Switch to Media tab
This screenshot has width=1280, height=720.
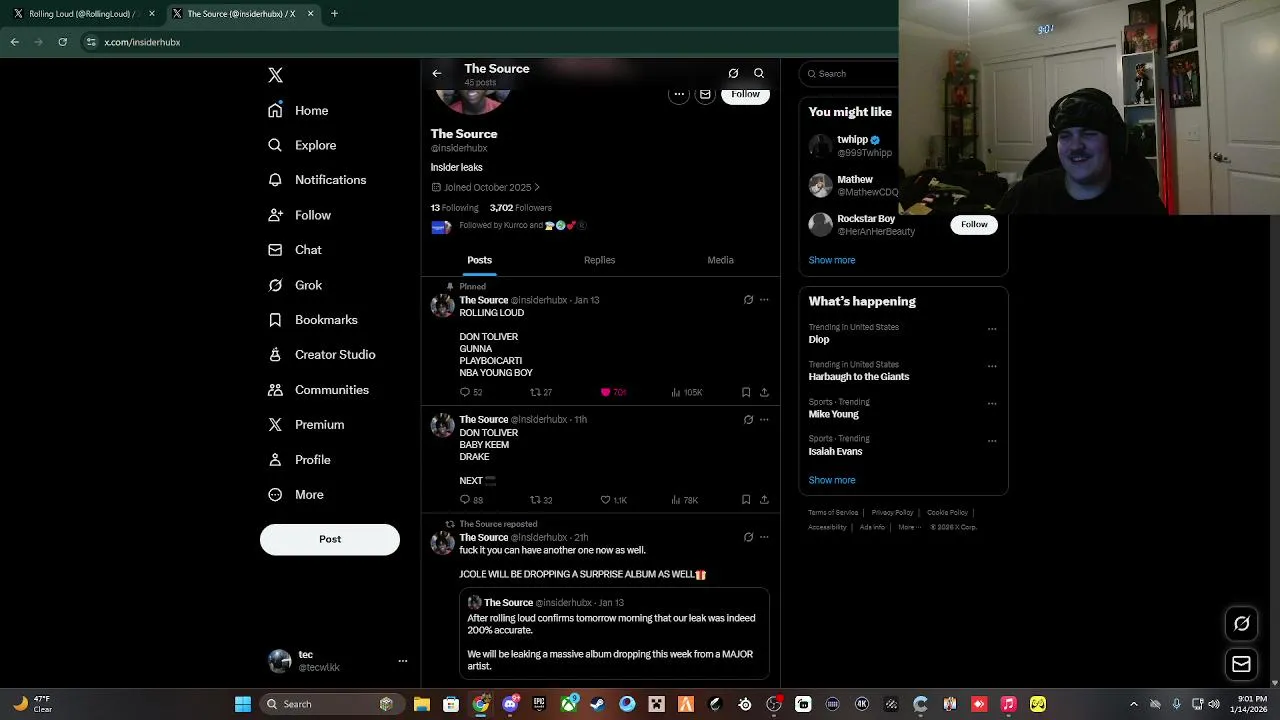[x=720, y=260]
